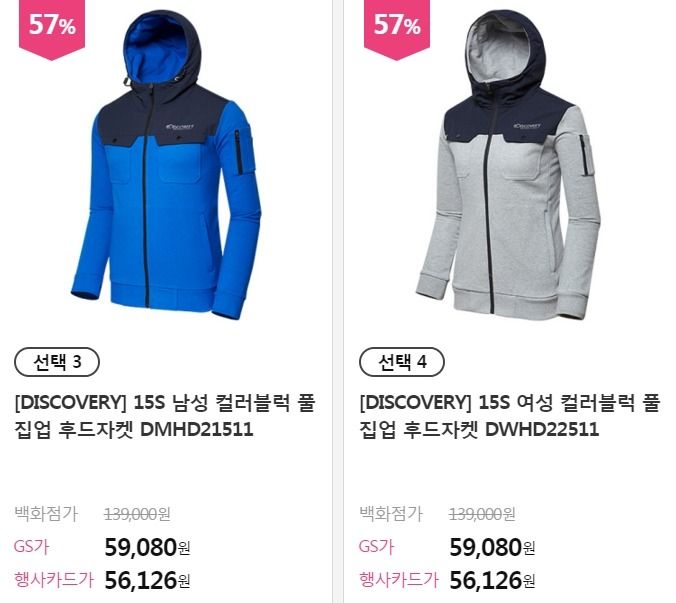
Task: Click the men's jacket 행사카드가 price 56,126원
Action: click(147, 580)
